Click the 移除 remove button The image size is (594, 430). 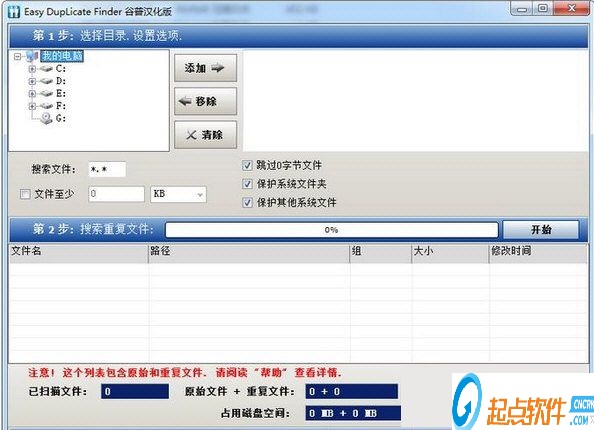point(205,101)
